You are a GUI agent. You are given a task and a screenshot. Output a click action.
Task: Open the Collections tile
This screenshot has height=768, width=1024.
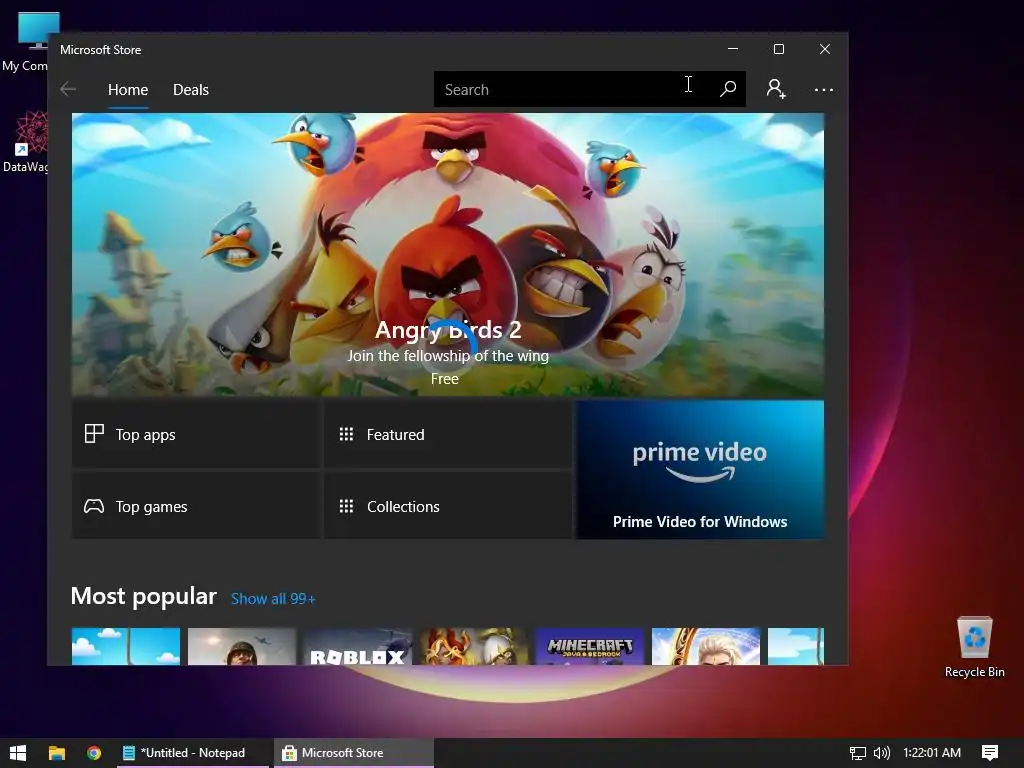448,506
